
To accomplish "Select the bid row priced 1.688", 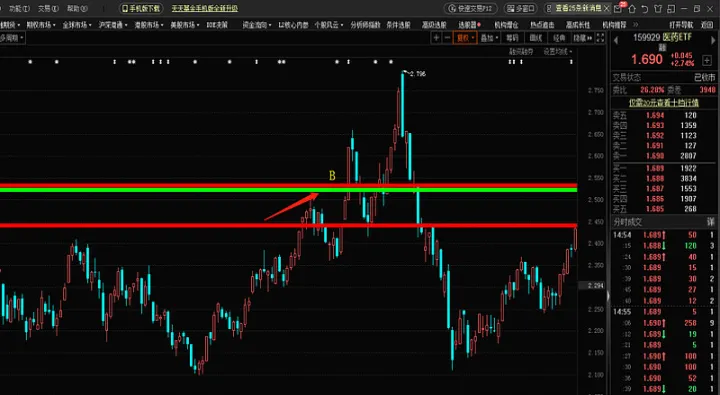I will pos(664,179).
